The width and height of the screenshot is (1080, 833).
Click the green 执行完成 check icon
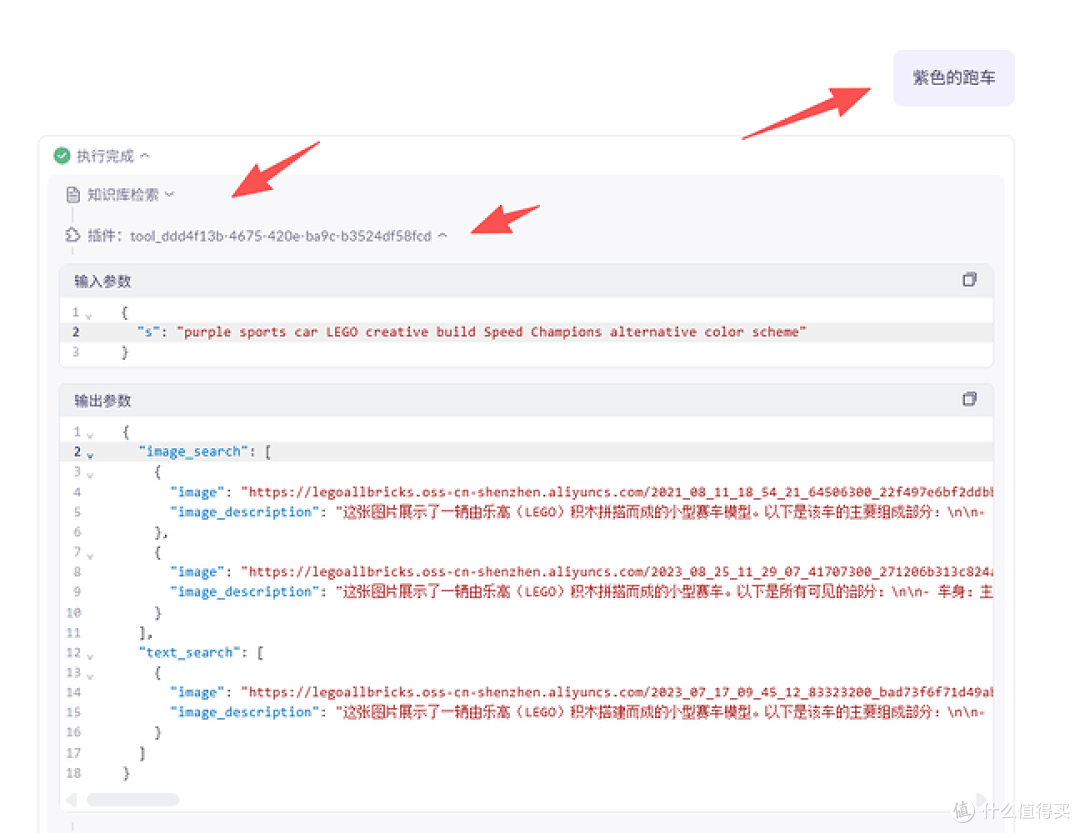(x=62, y=156)
